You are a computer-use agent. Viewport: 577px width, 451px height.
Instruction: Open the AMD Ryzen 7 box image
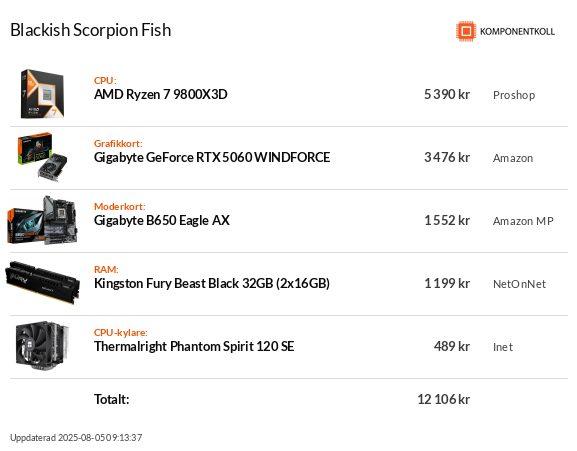coord(42,94)
